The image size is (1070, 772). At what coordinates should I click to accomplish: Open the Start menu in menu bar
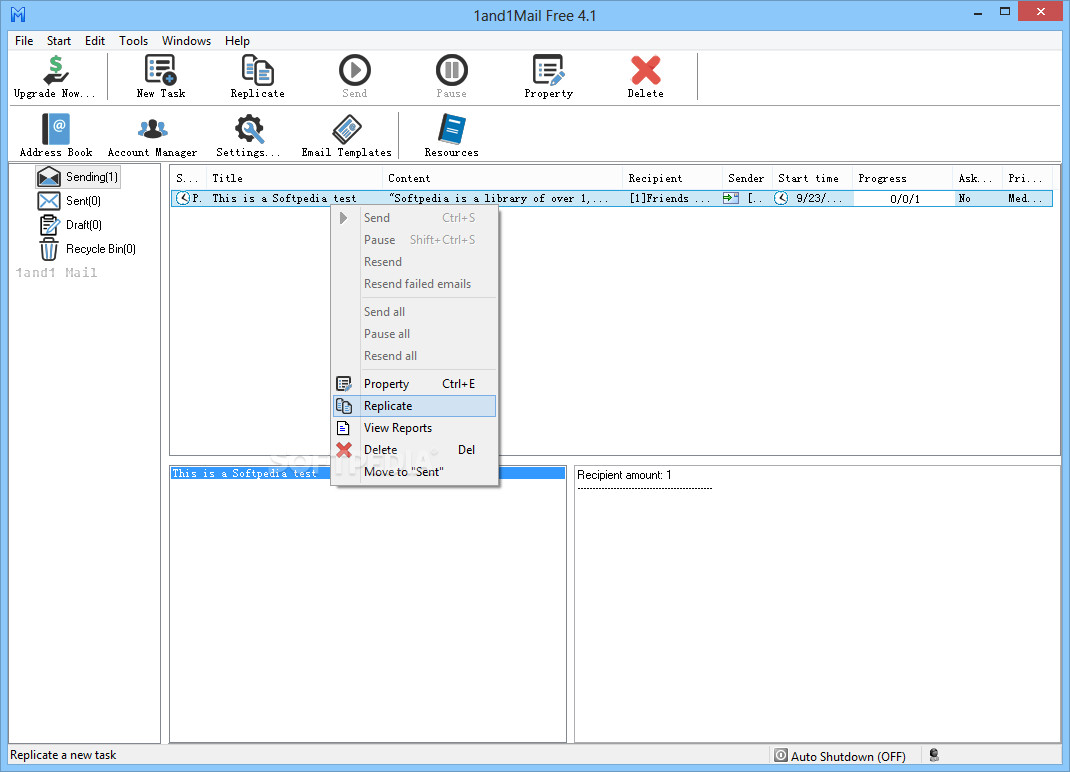coord(59,41)
